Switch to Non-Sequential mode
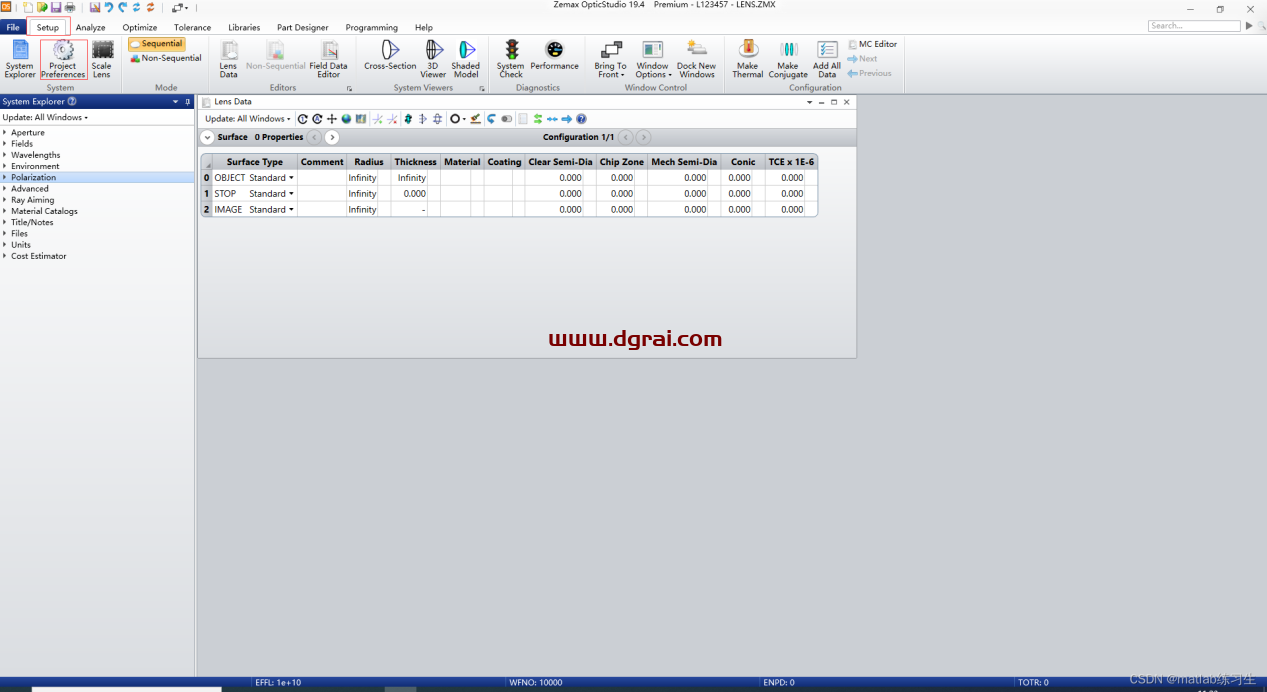 pos(166,58)
